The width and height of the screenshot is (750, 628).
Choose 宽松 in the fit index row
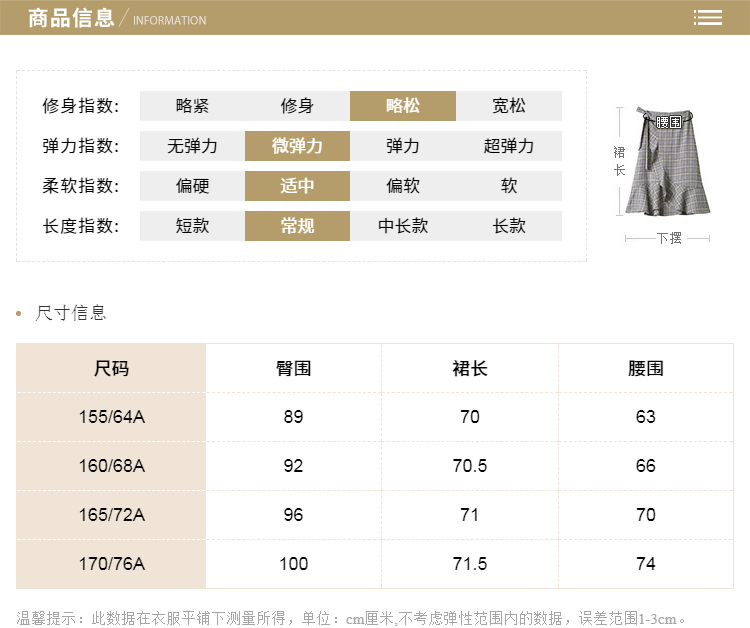click(x=509, y=106)
